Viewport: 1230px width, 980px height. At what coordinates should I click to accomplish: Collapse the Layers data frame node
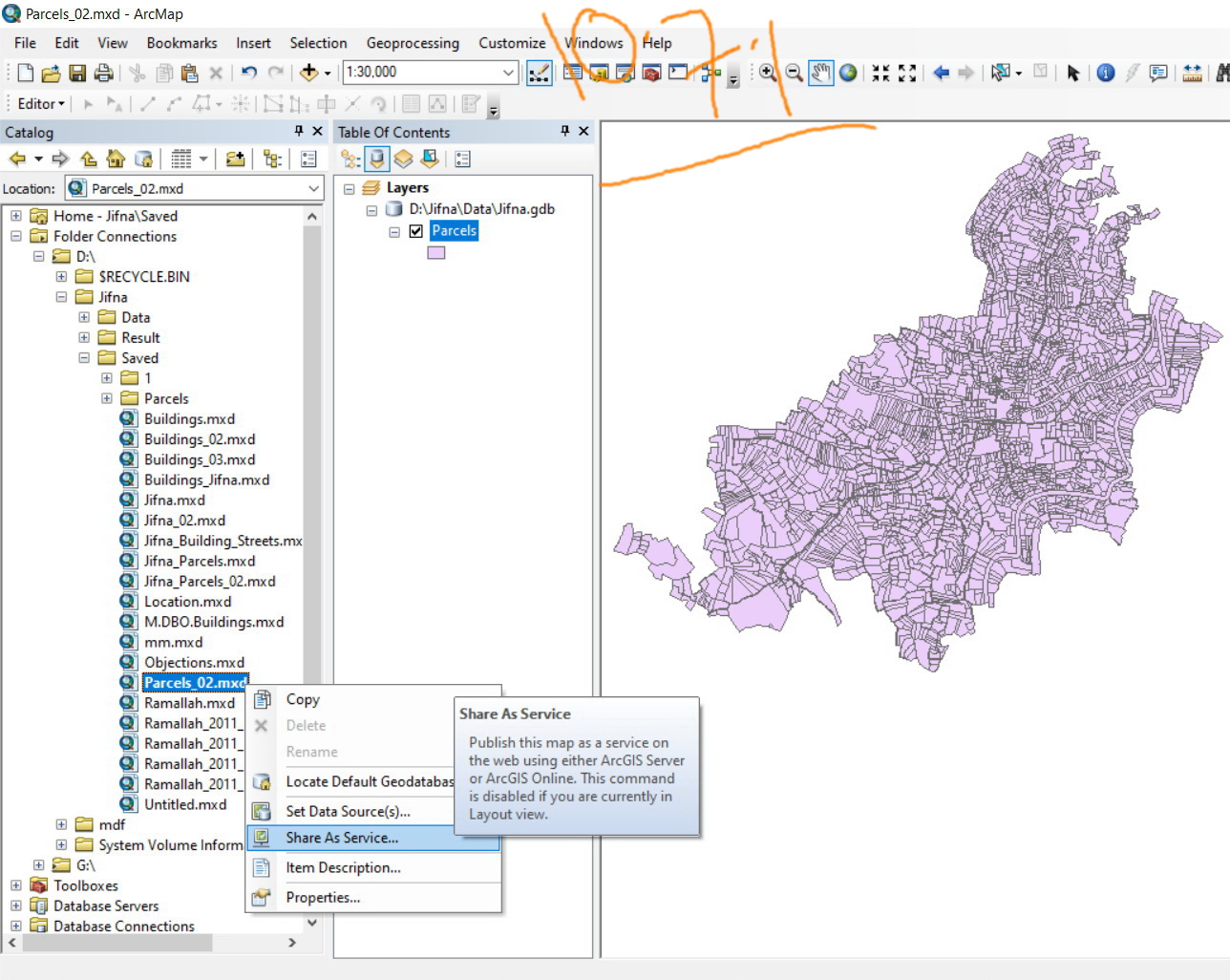[x=350, y=189]
